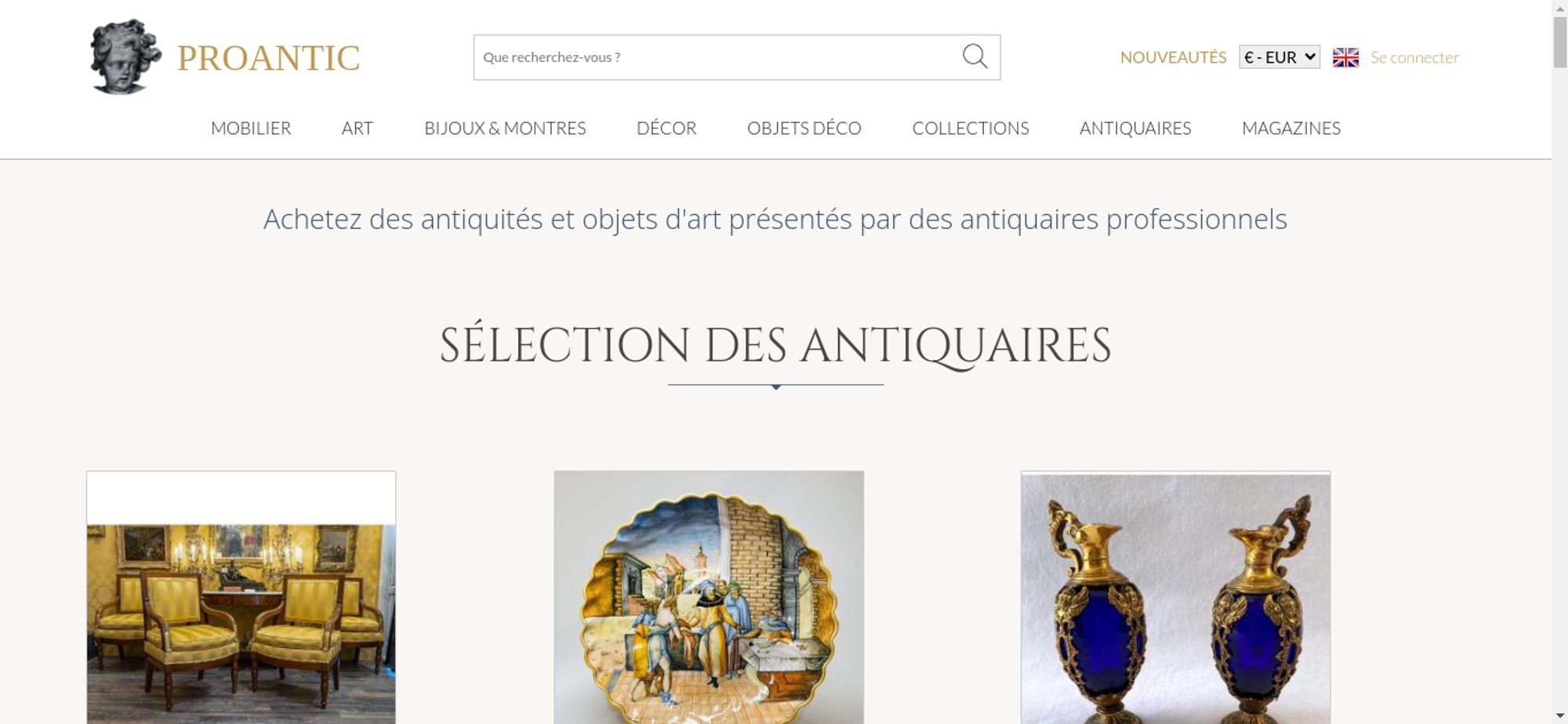The width and height of the screenshot is (1568, 724).
Task: Open the currency EUR dropdown
Action: 1279,57
